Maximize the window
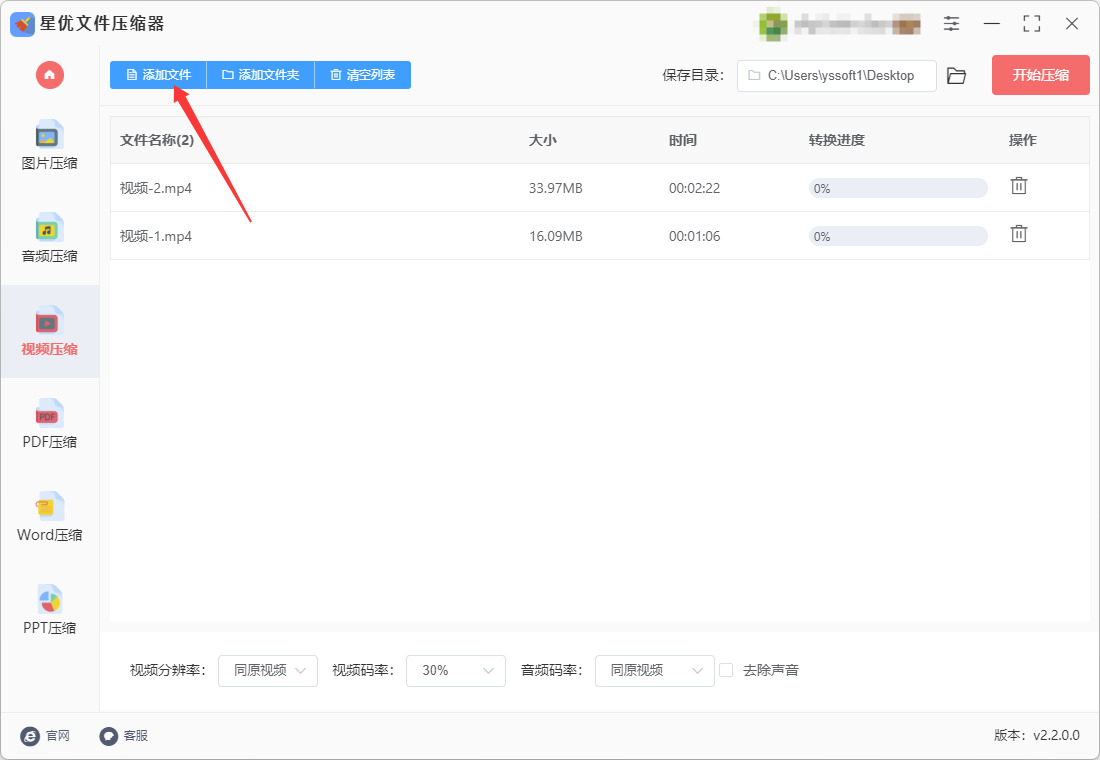Image resolution: width=1100 pixels, height=760 pixels. pos(1032,24)
